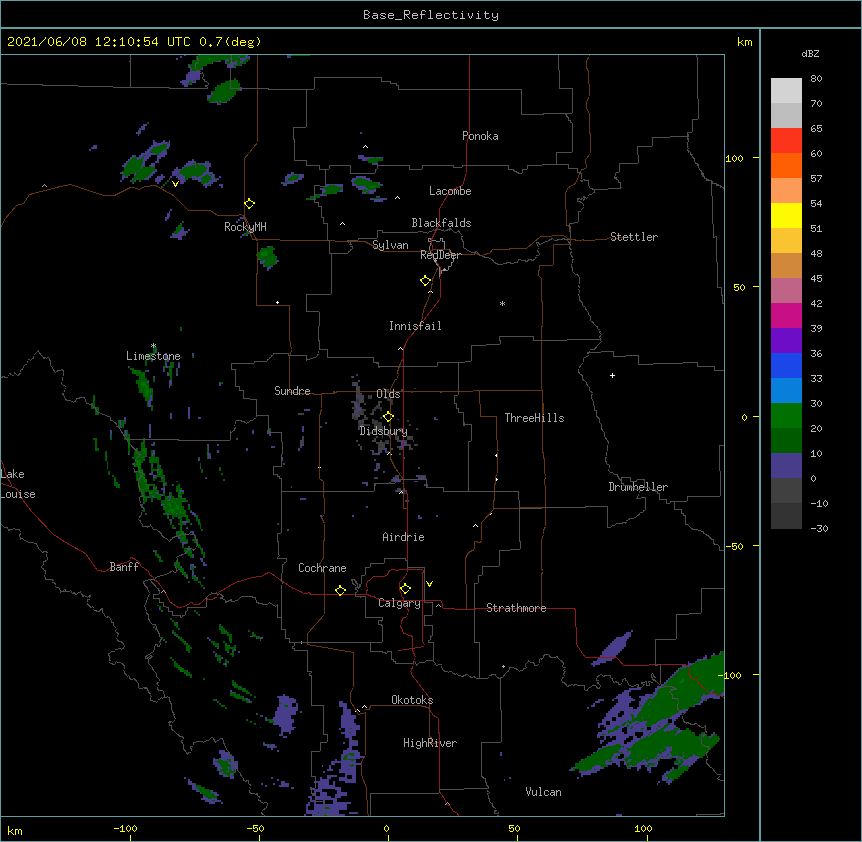Select the -50 tick on the right axis
This screenshot has height=842, width=862.
734,546
